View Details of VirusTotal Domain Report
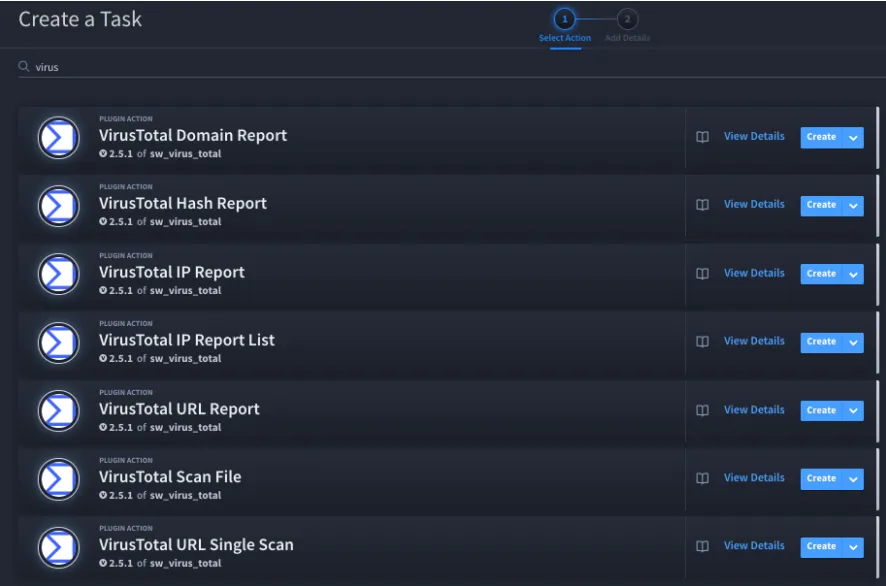886x586 pixels. [x=754, y=136]
